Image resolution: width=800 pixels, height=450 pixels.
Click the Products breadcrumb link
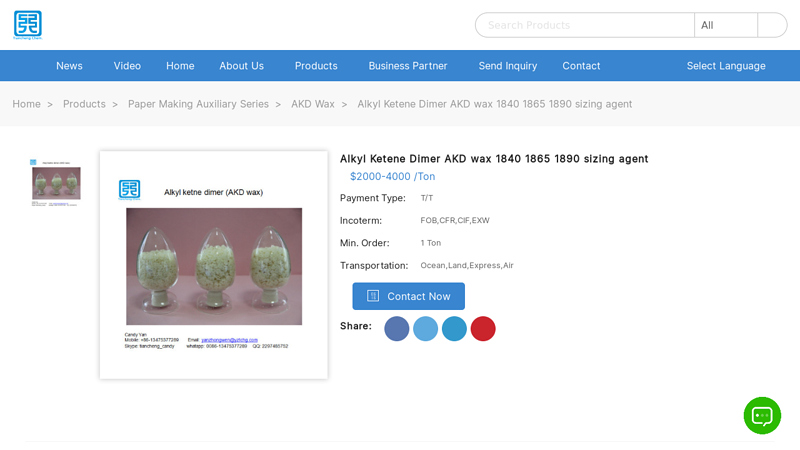84,104
